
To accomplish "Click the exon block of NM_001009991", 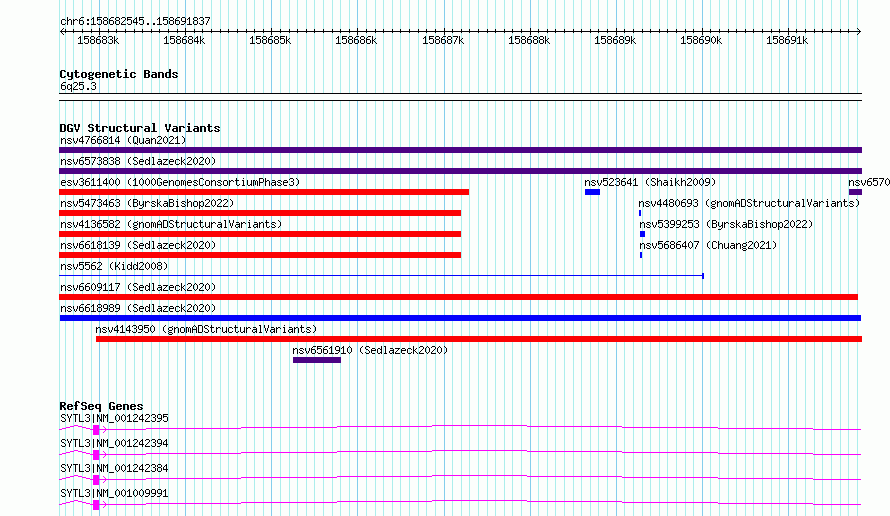I will click(x=96, y=505).
